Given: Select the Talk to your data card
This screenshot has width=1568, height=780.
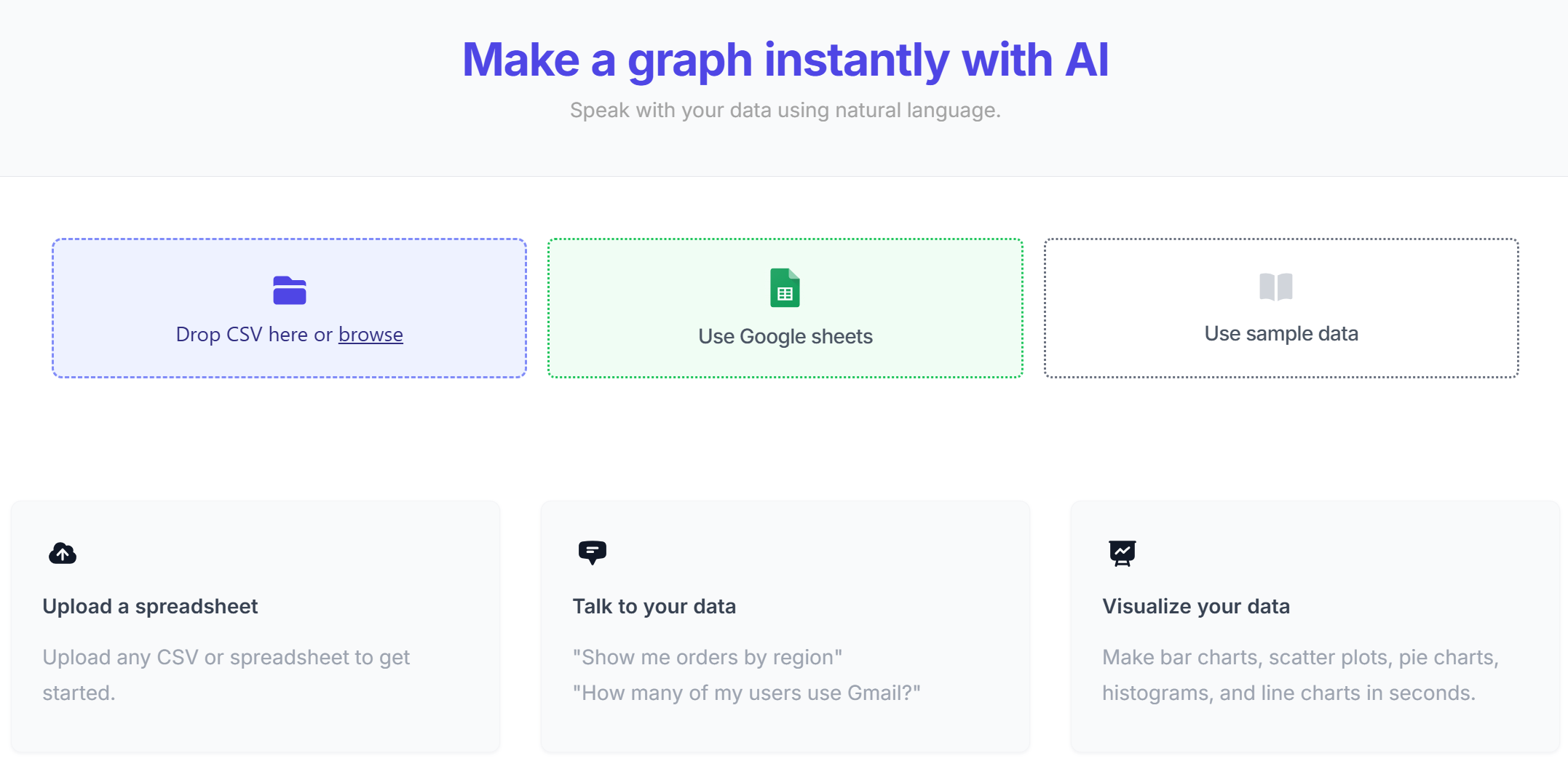Looking at the screenshot, I should pos(785,626).
